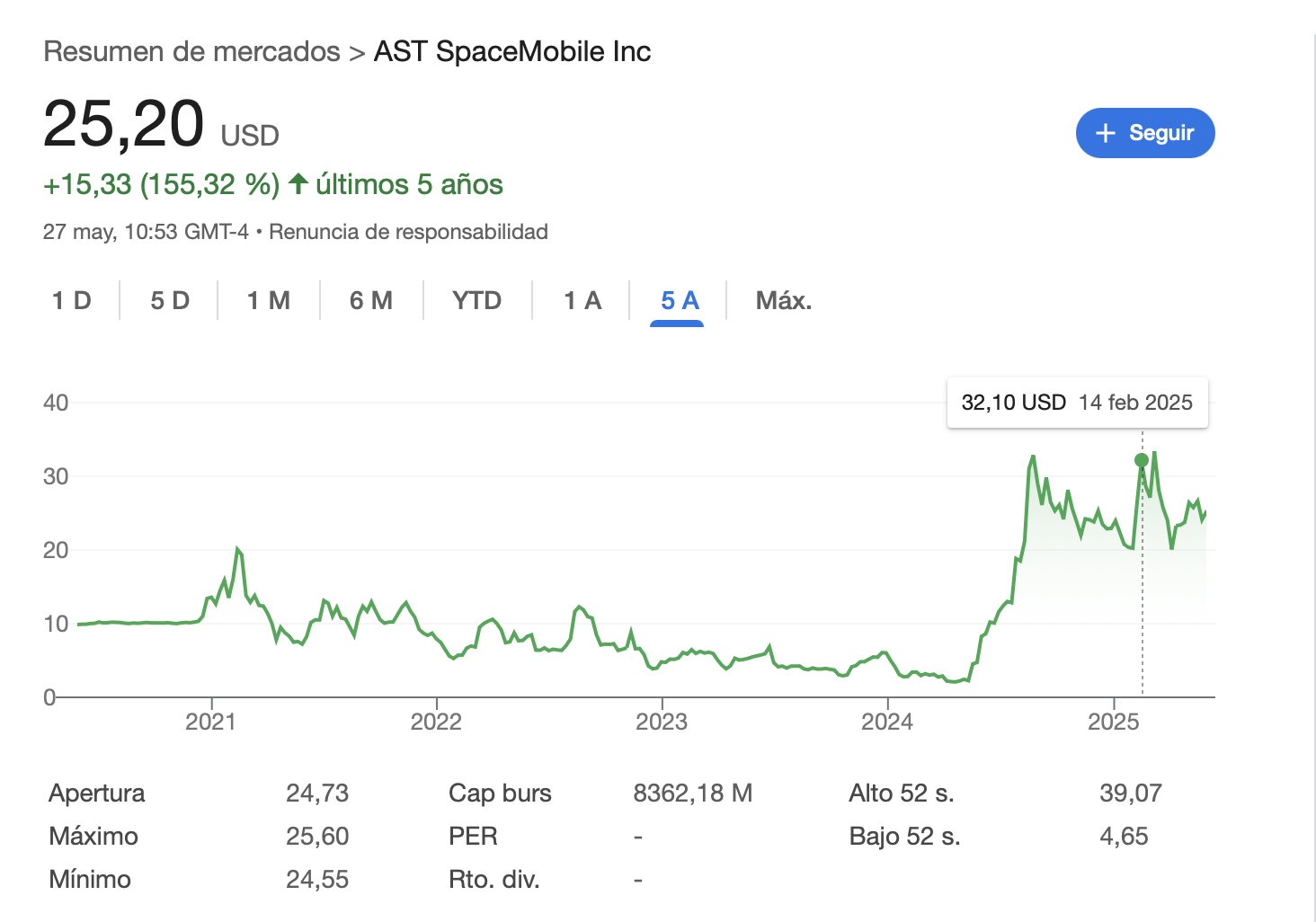Viewport: 1316px width, 922px height.
Task: Click the Cap burs value 8362,18 M
Action: click(693, 793)
